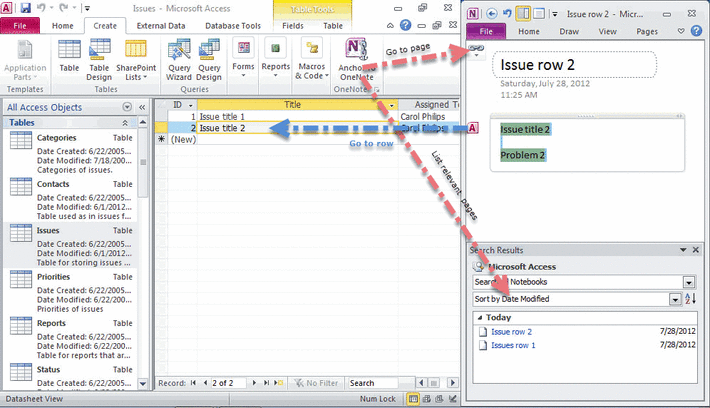Open OneNote View tab

coord(608,32)
